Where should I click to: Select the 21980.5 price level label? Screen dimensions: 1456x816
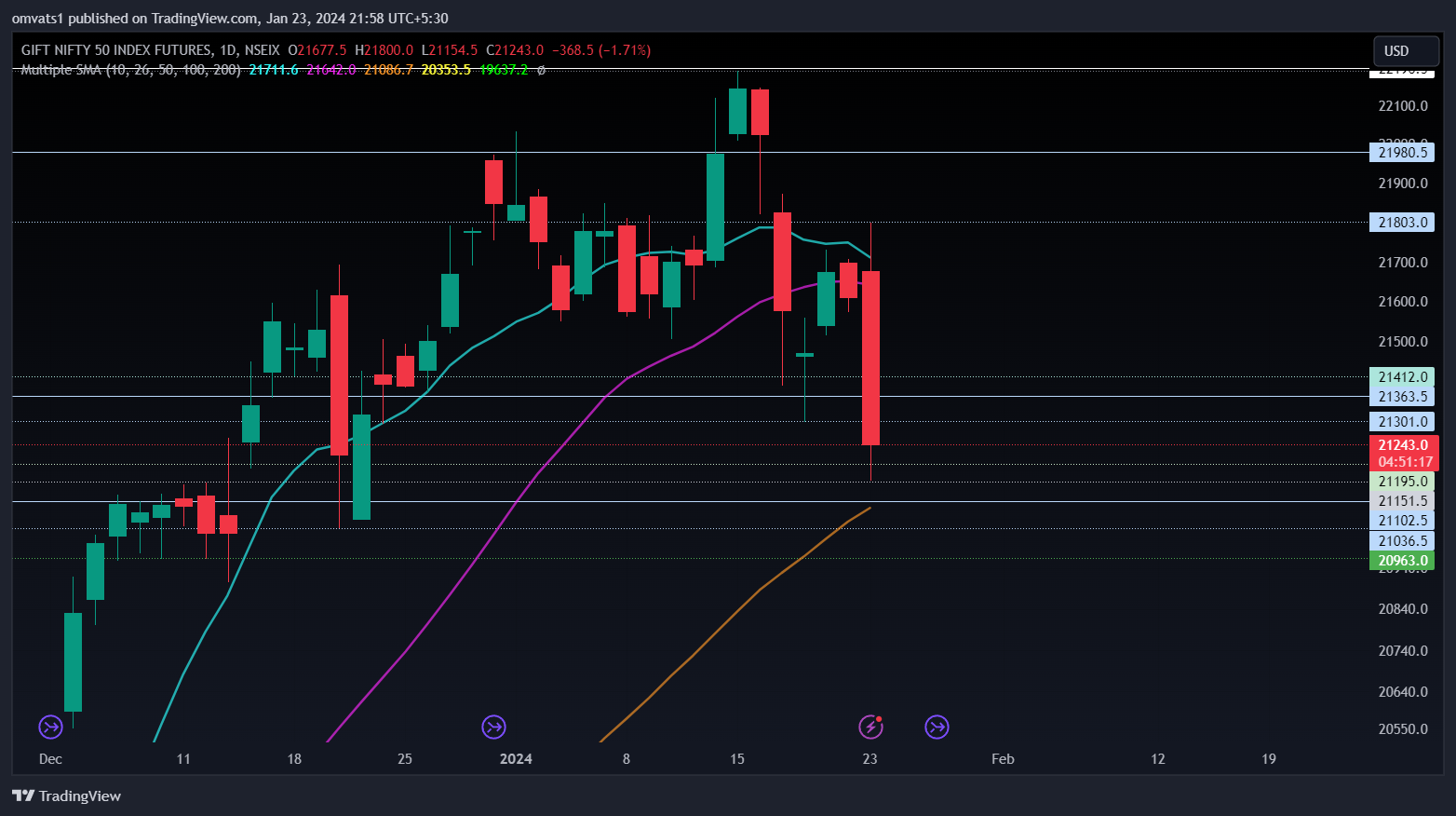point(1402,153)
